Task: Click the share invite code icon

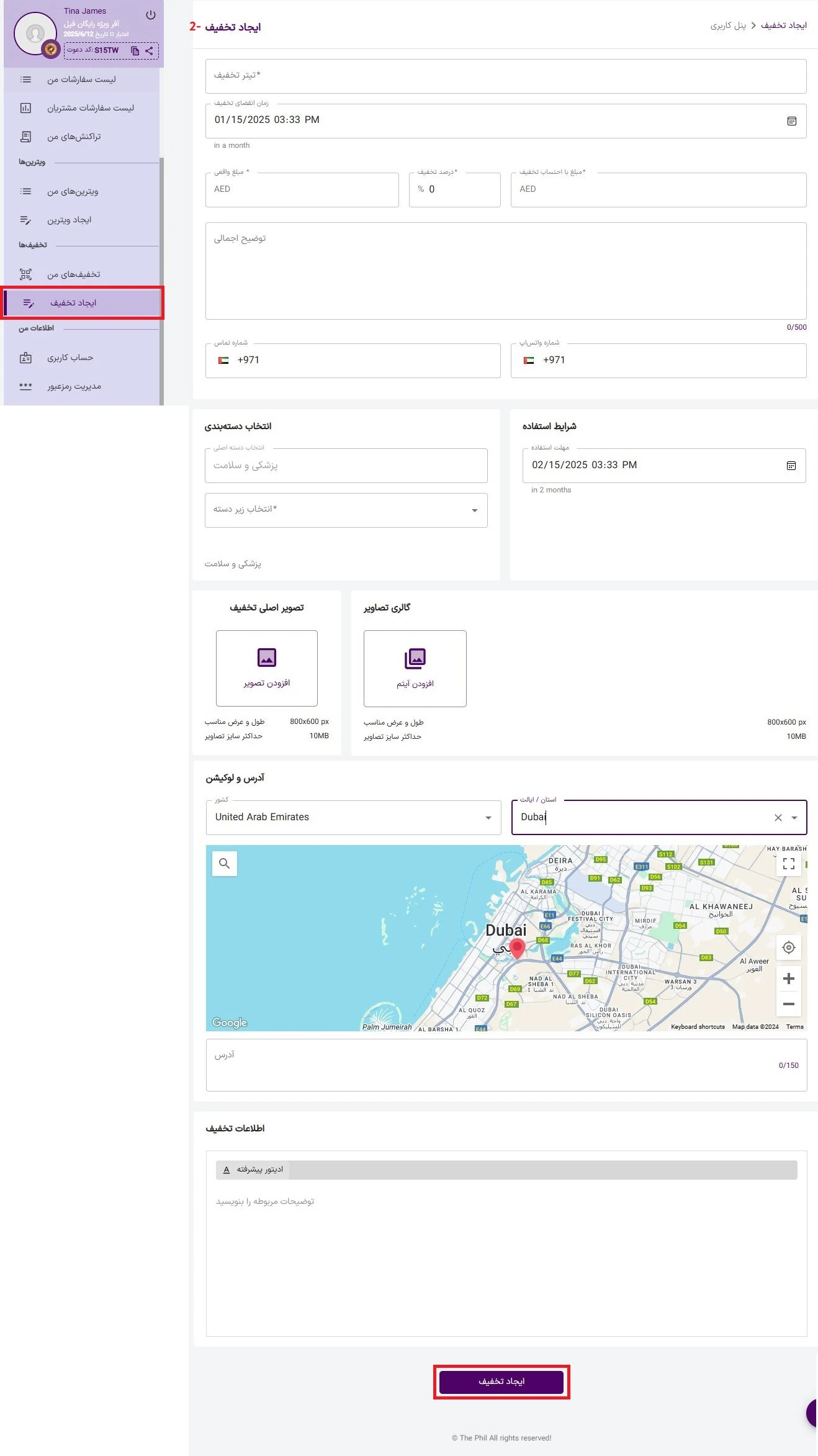Action: [149, 51]
